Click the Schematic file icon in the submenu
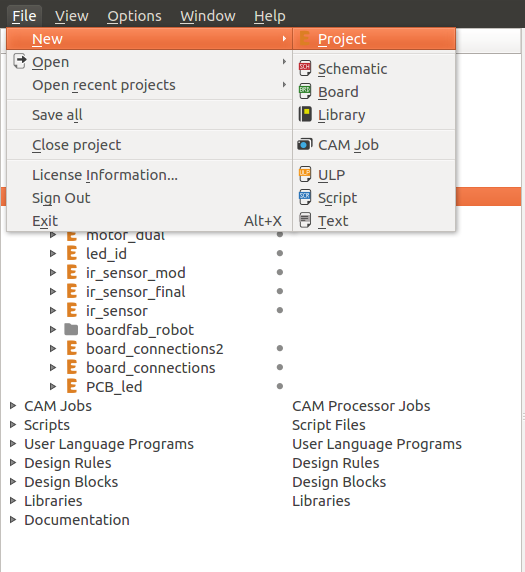 coord(305,69)
